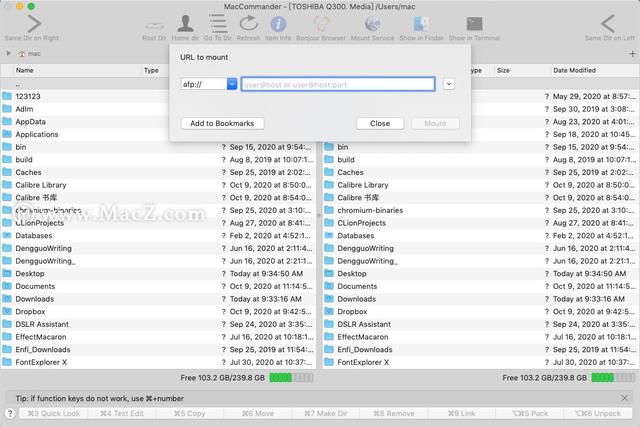Click ⌘8 Remove button
This screenshot has width=640, height=427.
(x=393, y=413)
